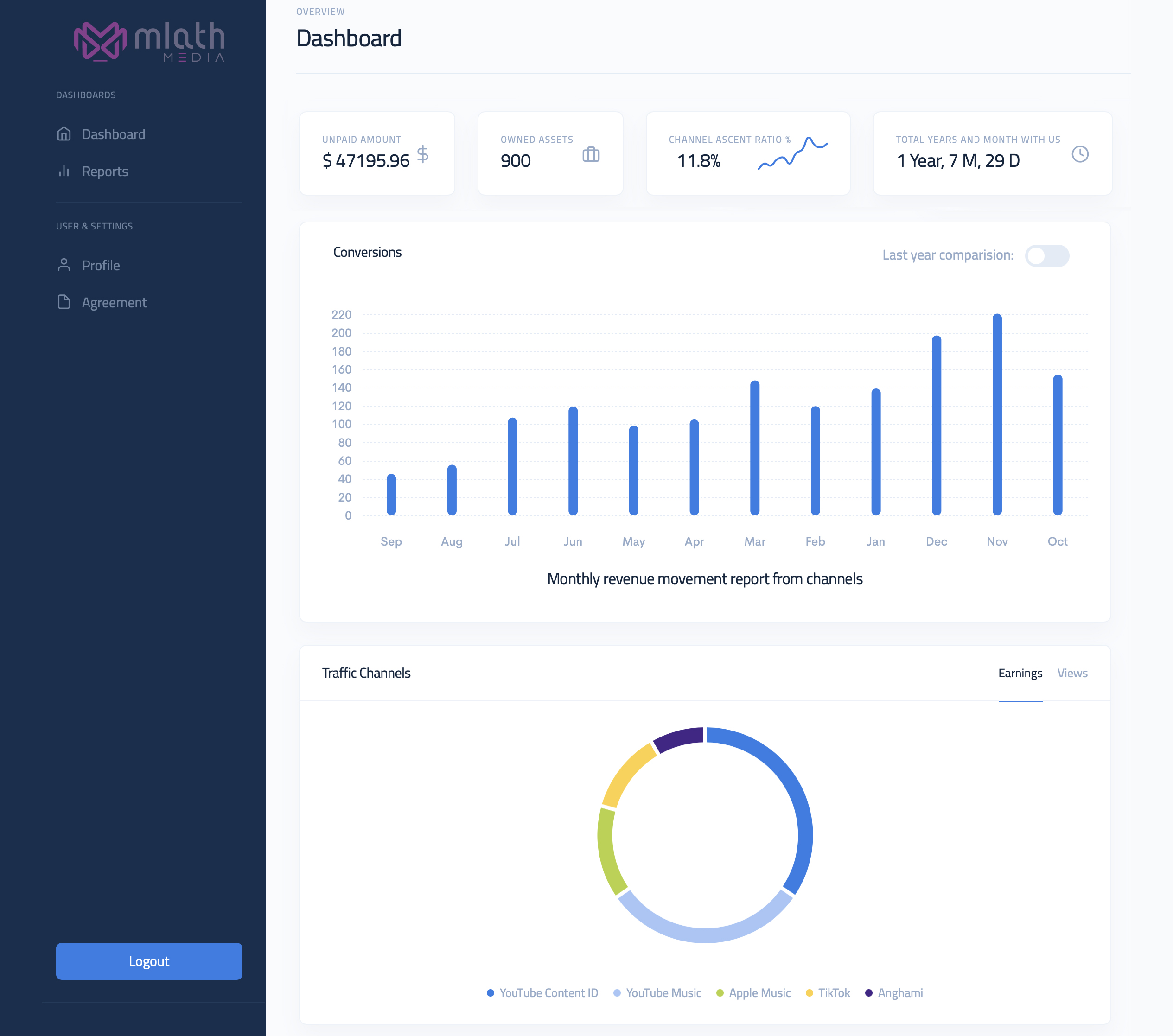This screenshot has height=1036, width=1173.
Task: Click the mlath Media logo
Action: point(149,41)
